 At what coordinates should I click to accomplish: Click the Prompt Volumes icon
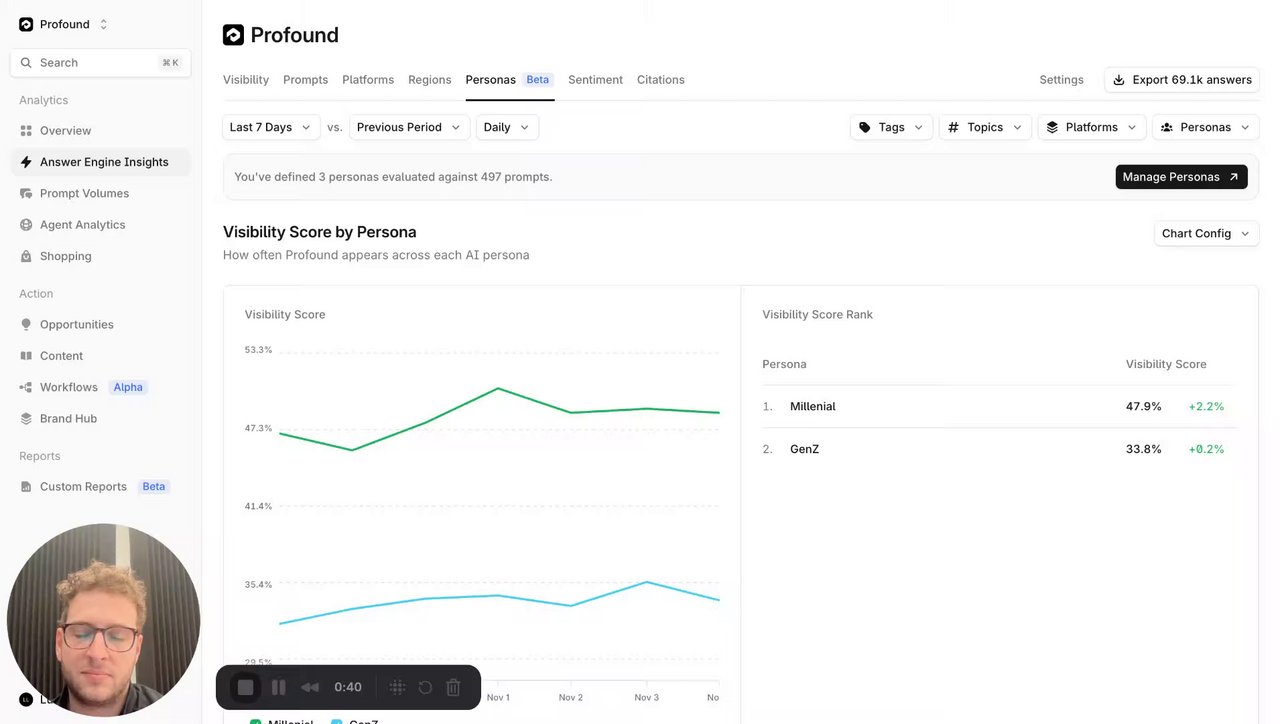point(26,193)
